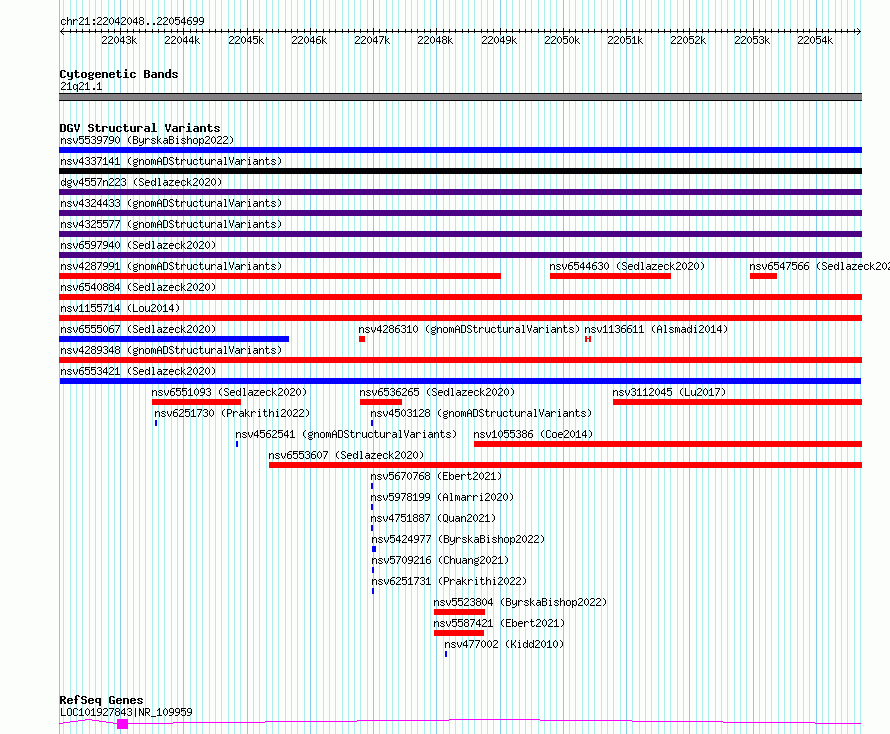Click nsv4287991 (gnomADStructuralVariants) label
The image size is (890, 734).
click(x=171, y=266)
